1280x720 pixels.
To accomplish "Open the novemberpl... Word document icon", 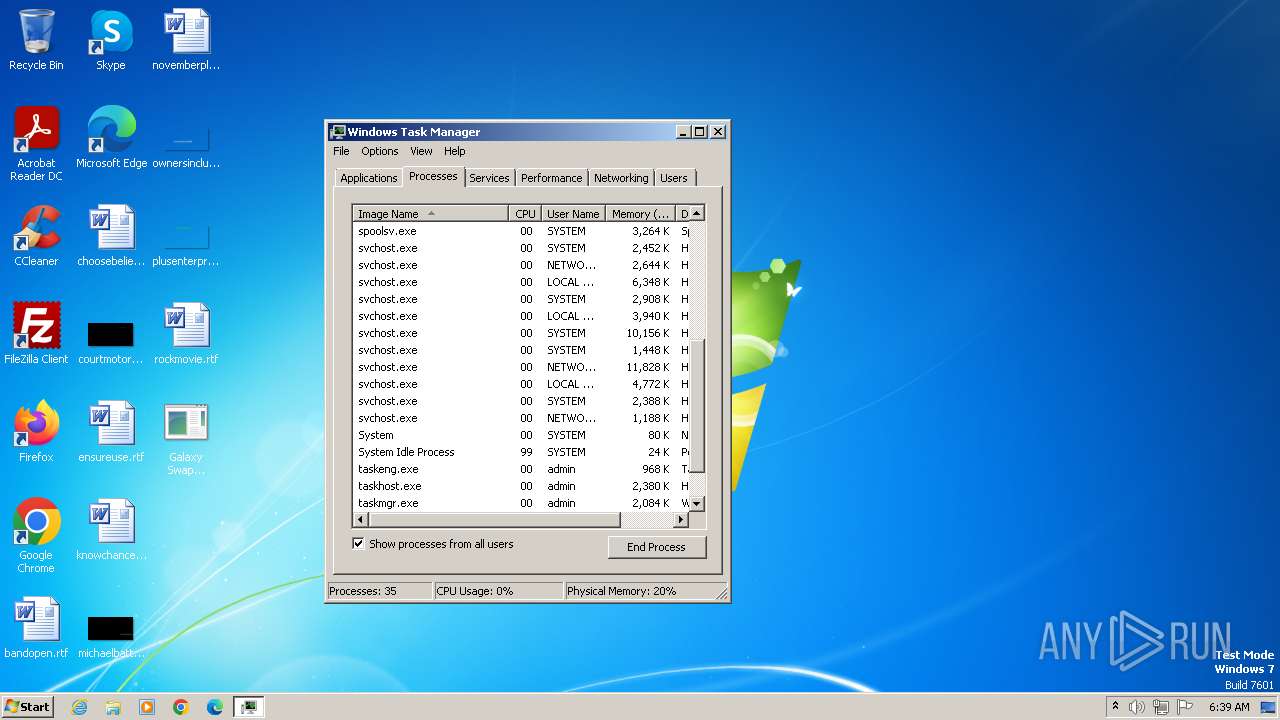I will pos(186,40).
